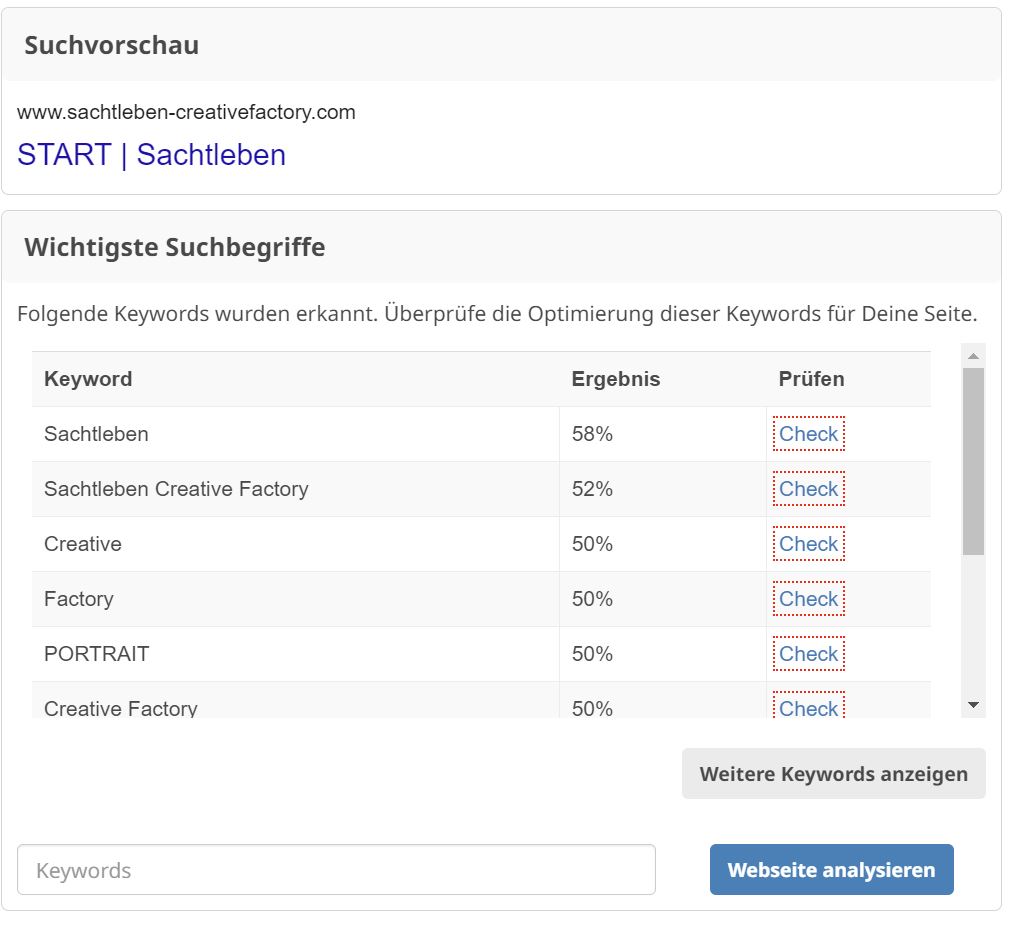The image size is (1016, 925).
Task: Click the Suchvorschau panel heading
Action: (111, 45)
